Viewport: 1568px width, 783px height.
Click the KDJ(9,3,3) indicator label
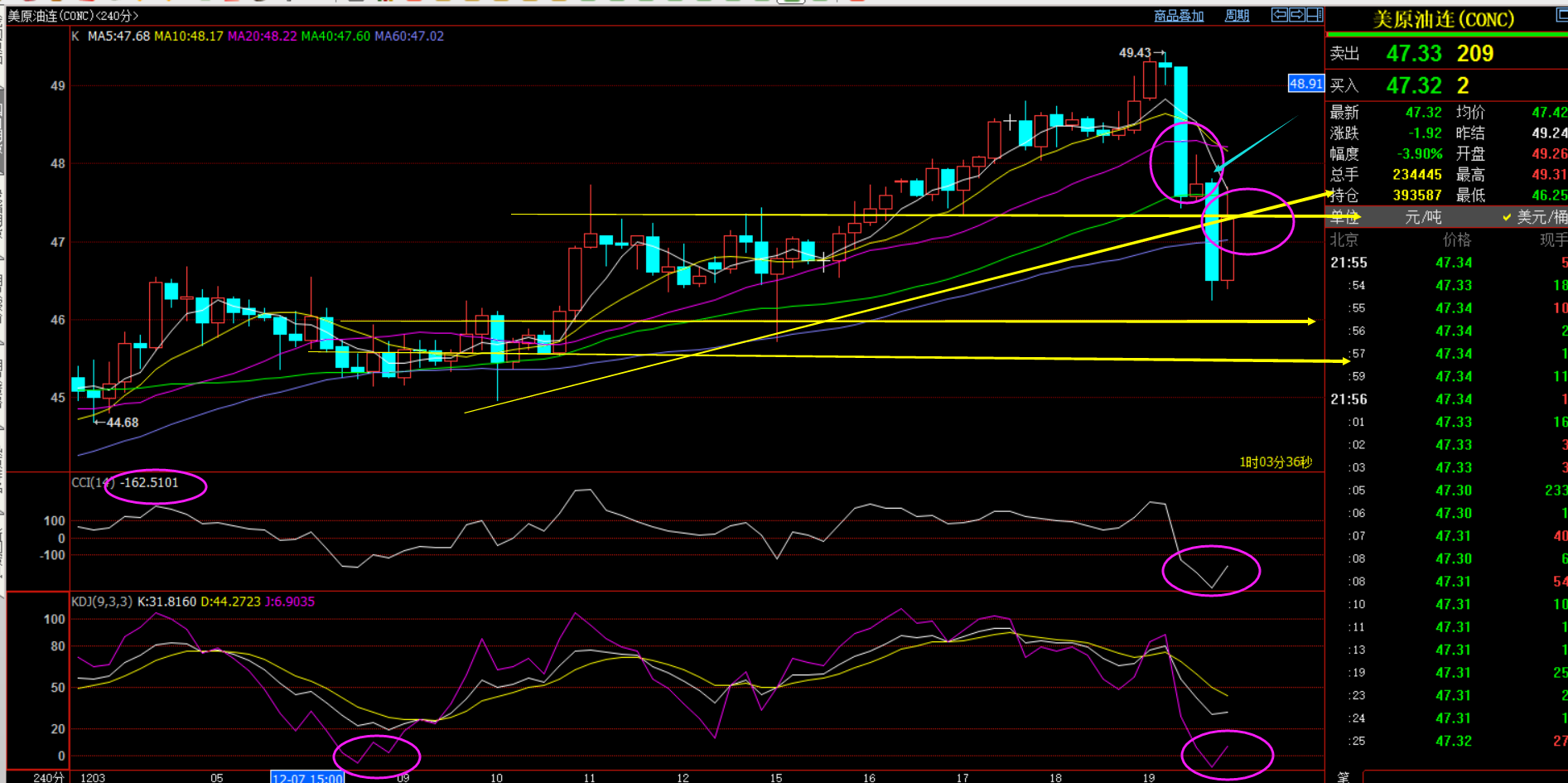coord(101,602)
